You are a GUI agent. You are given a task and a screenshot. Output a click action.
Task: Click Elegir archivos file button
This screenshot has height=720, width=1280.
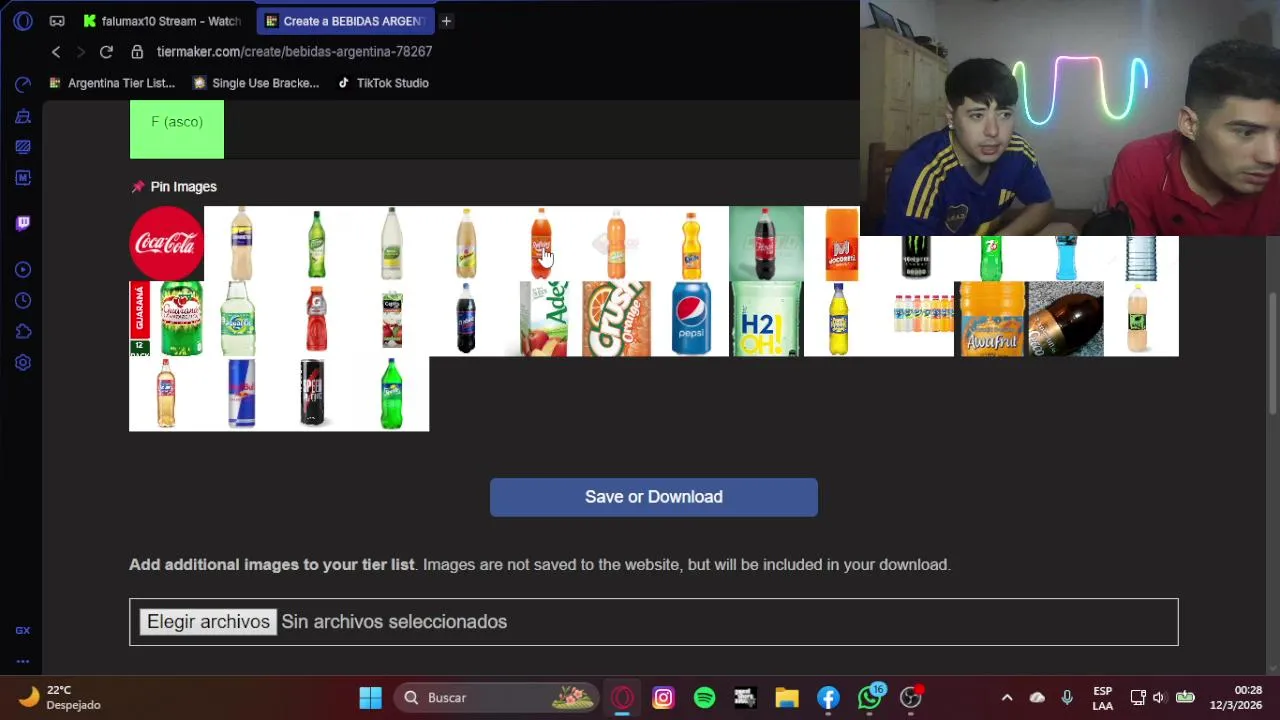pos(208,622)
